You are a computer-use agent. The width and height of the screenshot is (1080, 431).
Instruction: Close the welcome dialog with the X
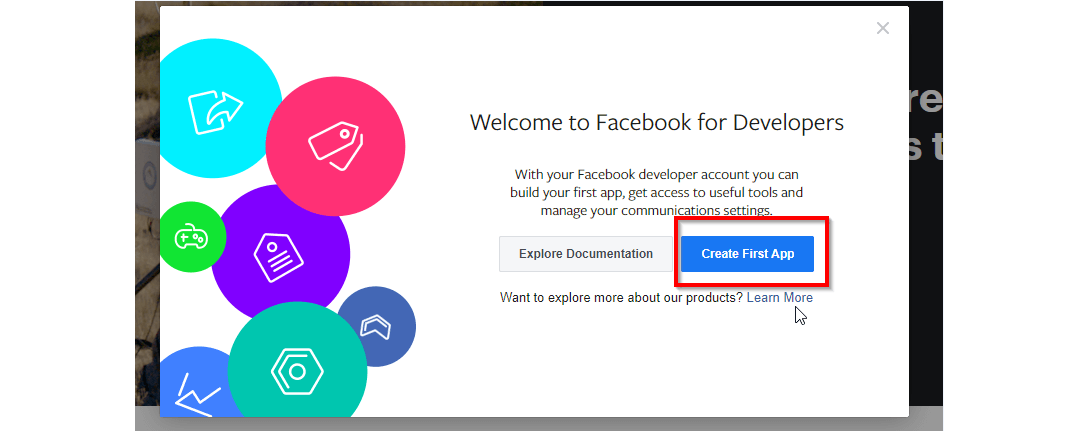tap(883, 28)
